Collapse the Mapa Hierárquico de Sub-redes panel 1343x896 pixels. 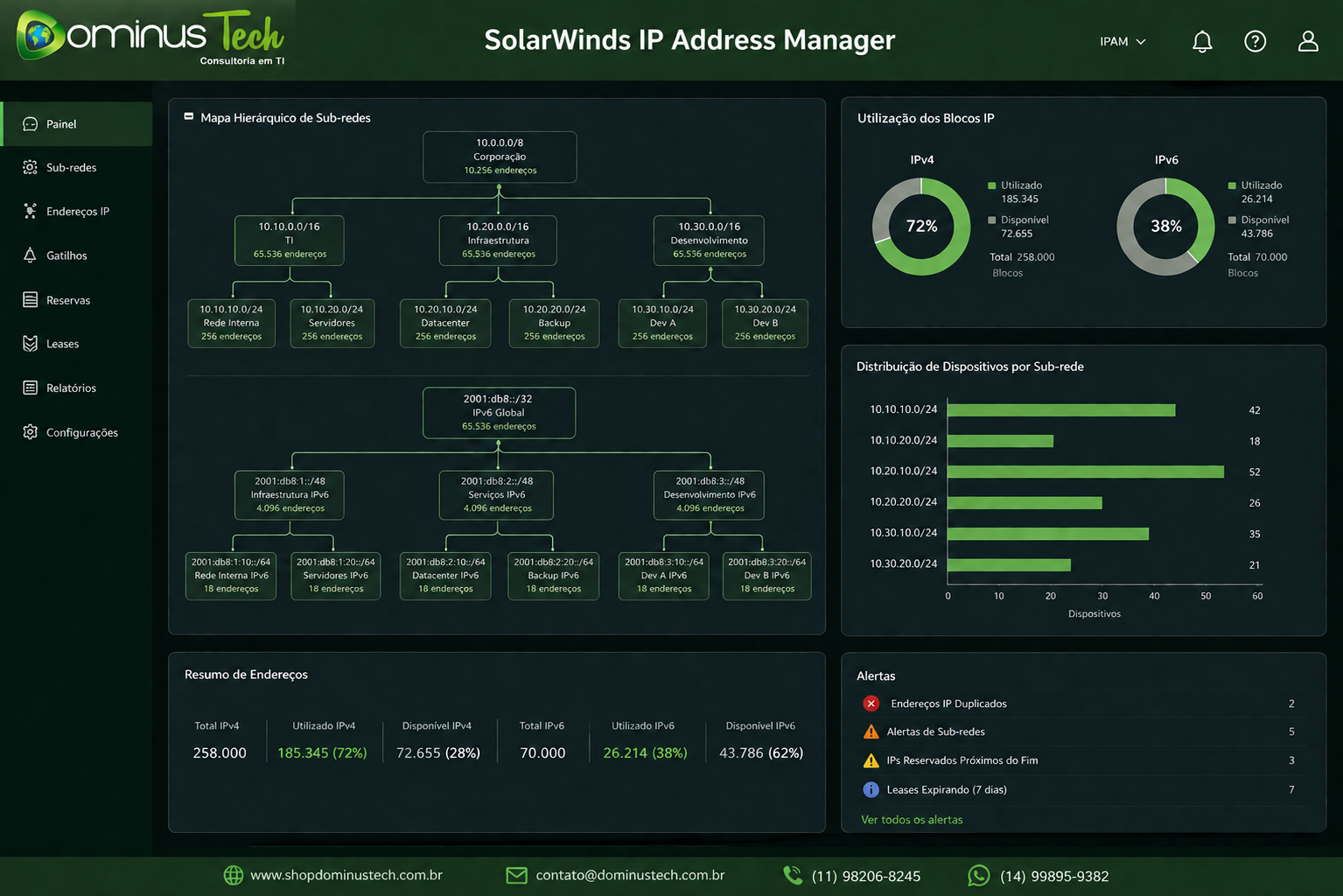(x=188, y=116)
